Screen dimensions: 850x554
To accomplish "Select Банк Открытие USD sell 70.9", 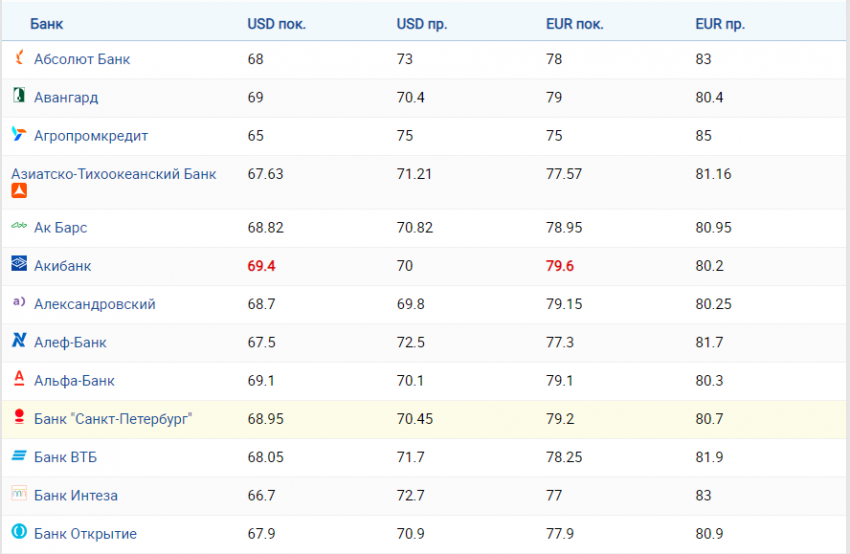I will pyautogui.click(x=410, y=534).
